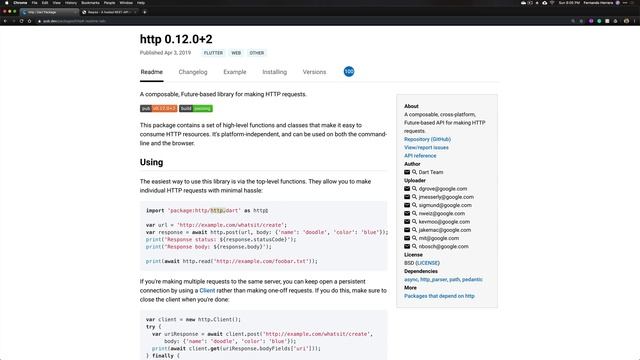Click the search icon for nweiz@google.com

(414, 213)
